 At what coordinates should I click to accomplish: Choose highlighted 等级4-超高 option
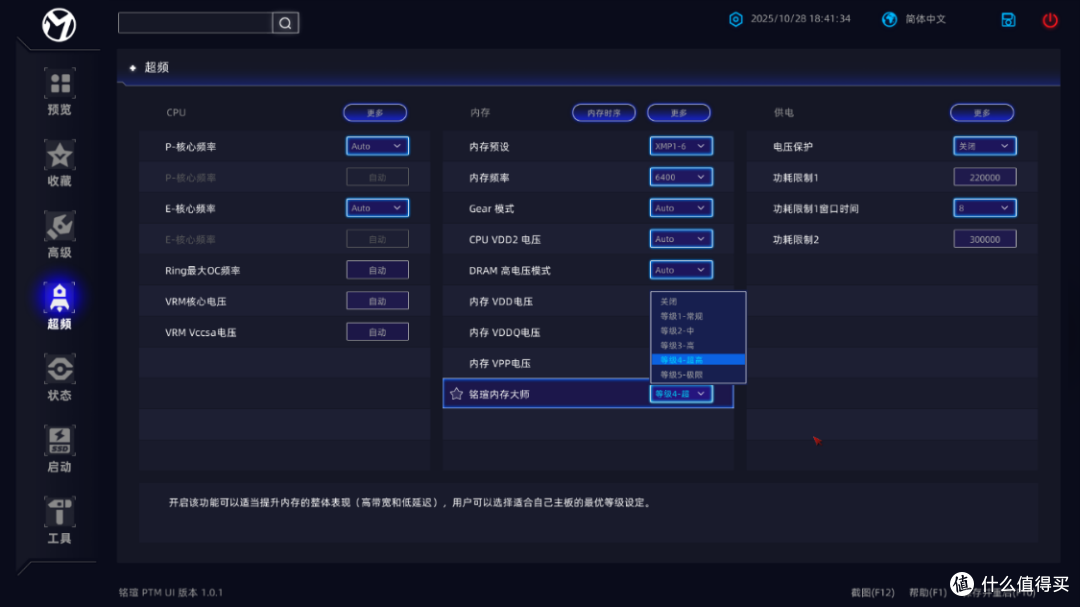click(698, 360)
